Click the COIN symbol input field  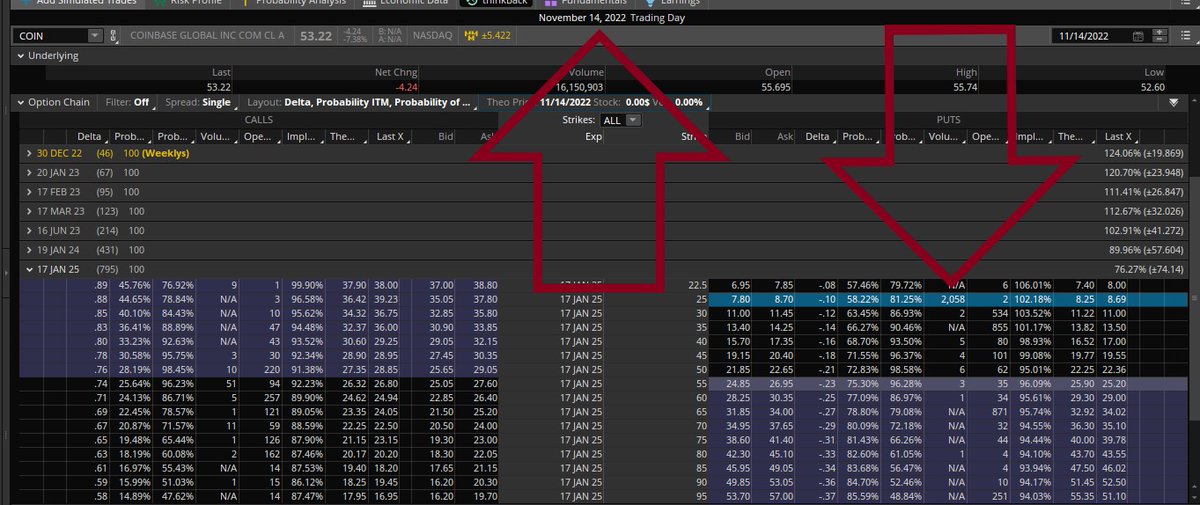click(x=51, y=36)
